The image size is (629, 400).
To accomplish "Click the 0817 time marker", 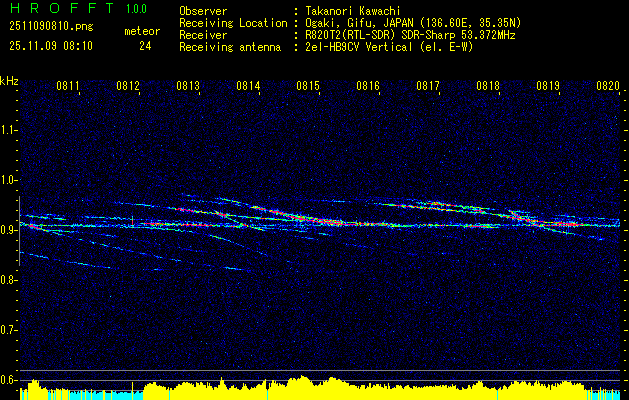I will pos(428,86).
